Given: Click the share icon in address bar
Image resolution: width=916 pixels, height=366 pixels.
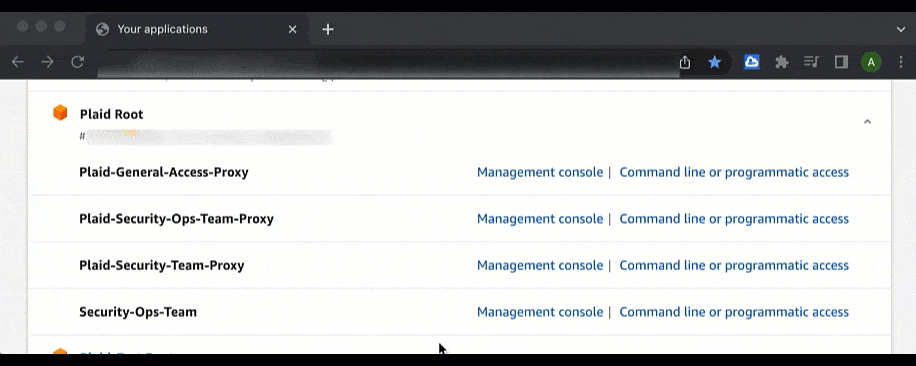Looking at the screenshot, I should 685,62.
